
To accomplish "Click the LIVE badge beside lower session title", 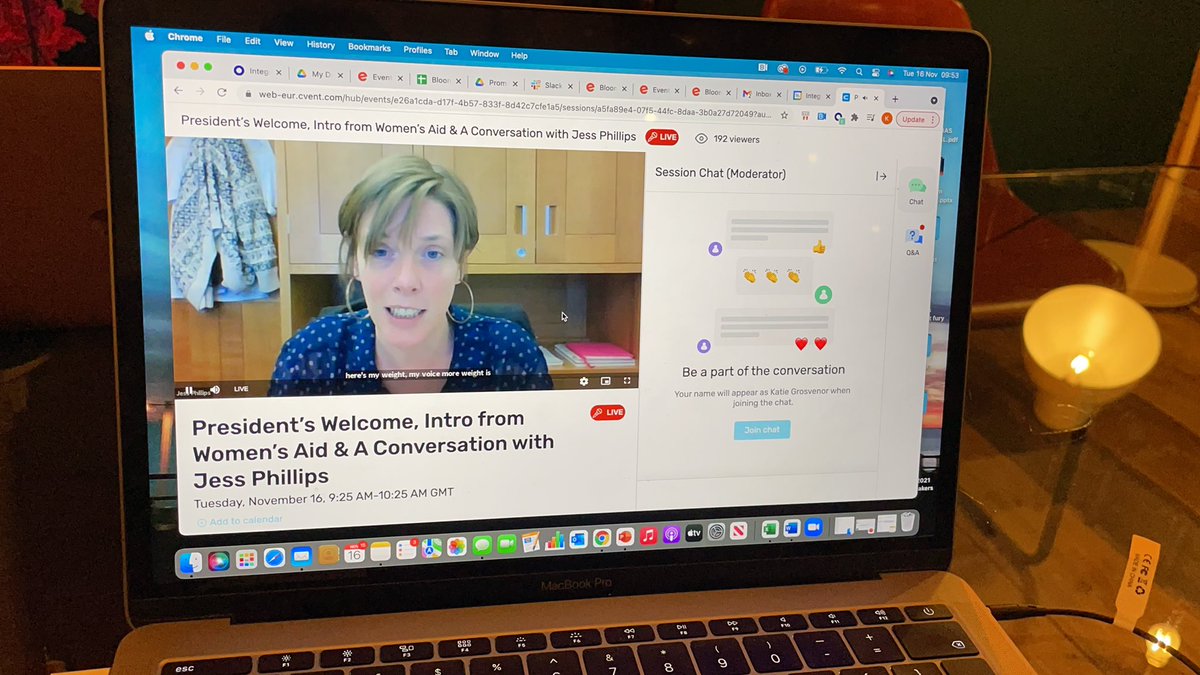I will click(x=608, y=412).
